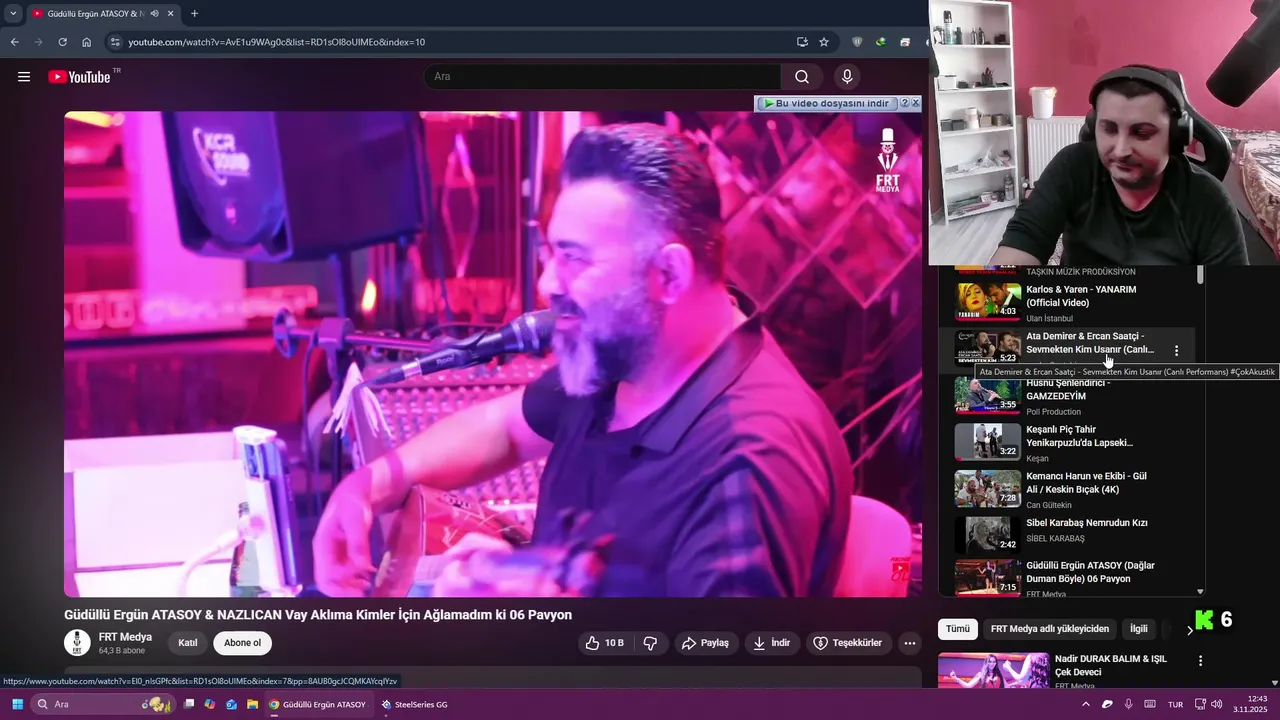Download the video with İndir
The width and height of the screenshot is (1280, 720).
(771, 643)
